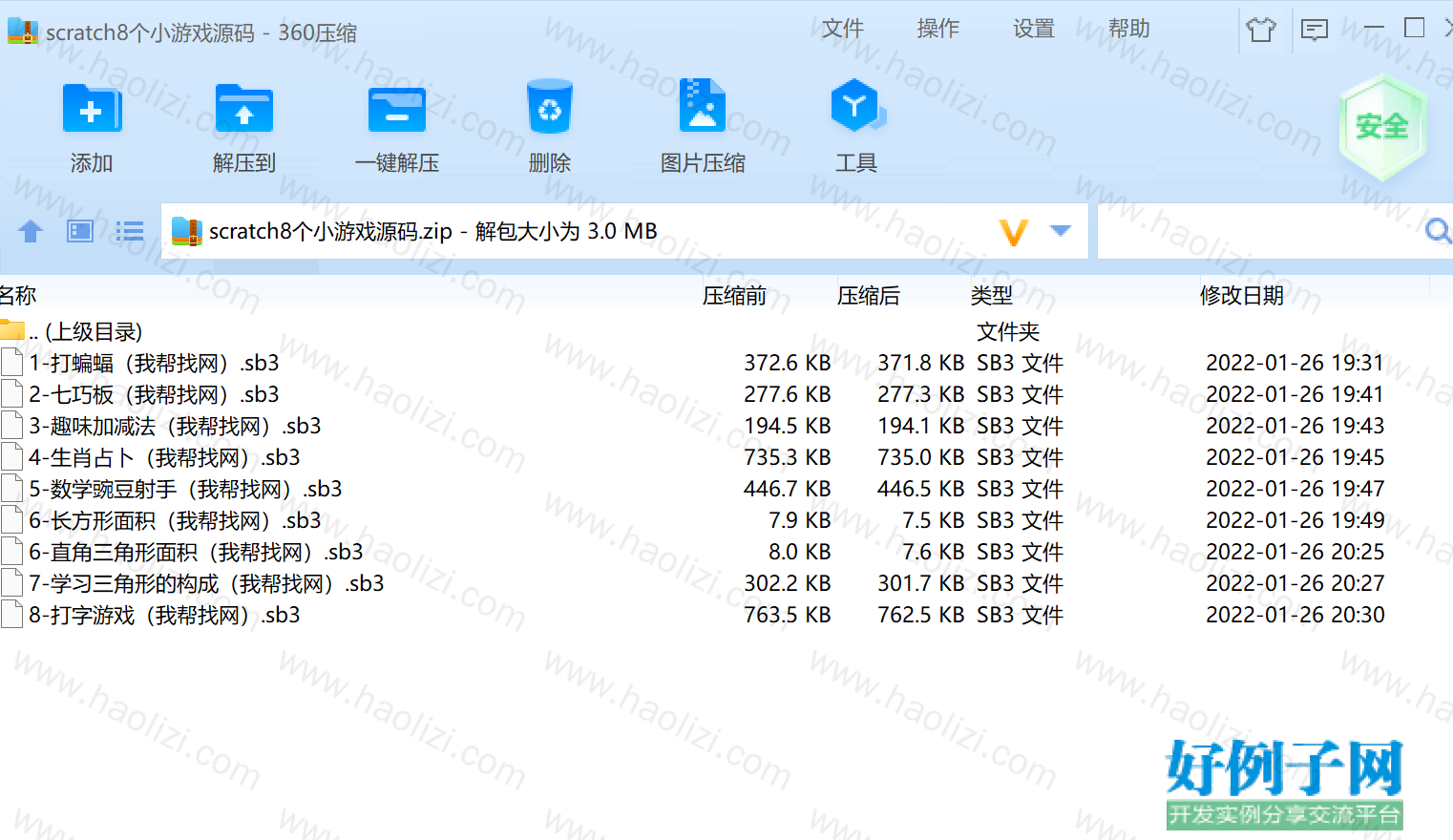
Task: Click path text scratch8个小游戏源码.zip
Action: coord(330,231)
